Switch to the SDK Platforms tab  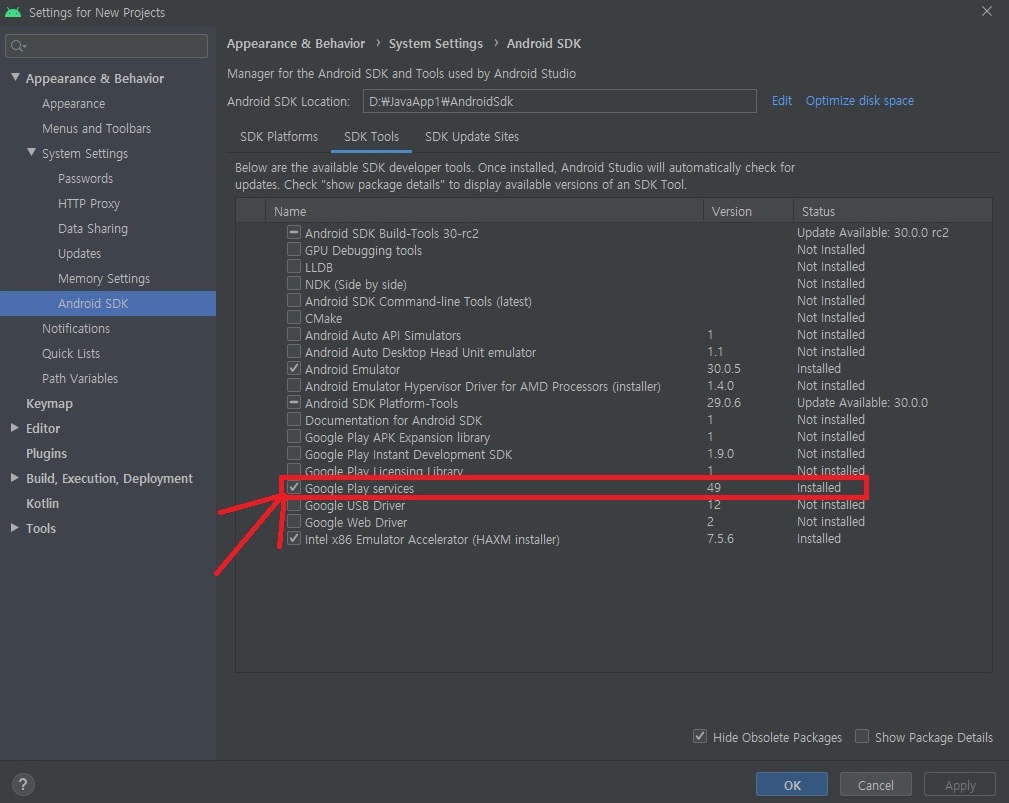[x=279, y=136]
